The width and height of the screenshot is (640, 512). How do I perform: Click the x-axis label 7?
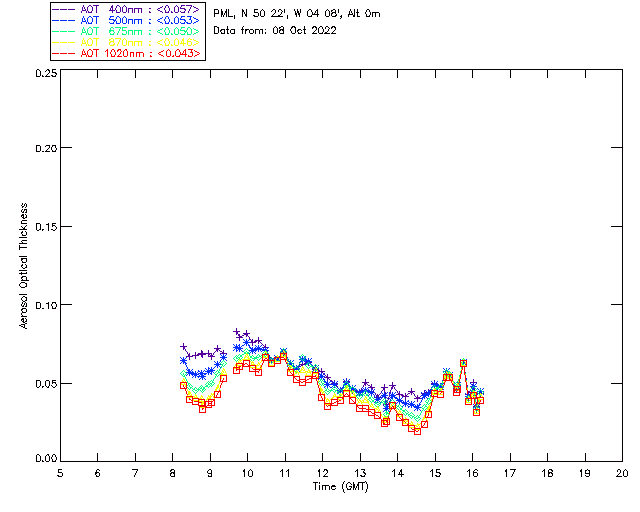[135, 473]
